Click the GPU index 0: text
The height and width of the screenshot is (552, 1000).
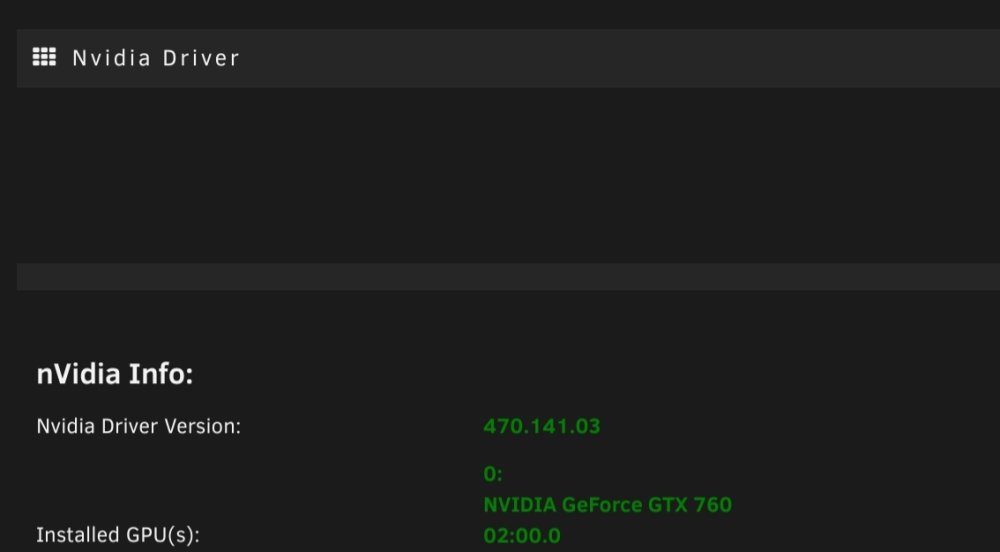(493, 474)
